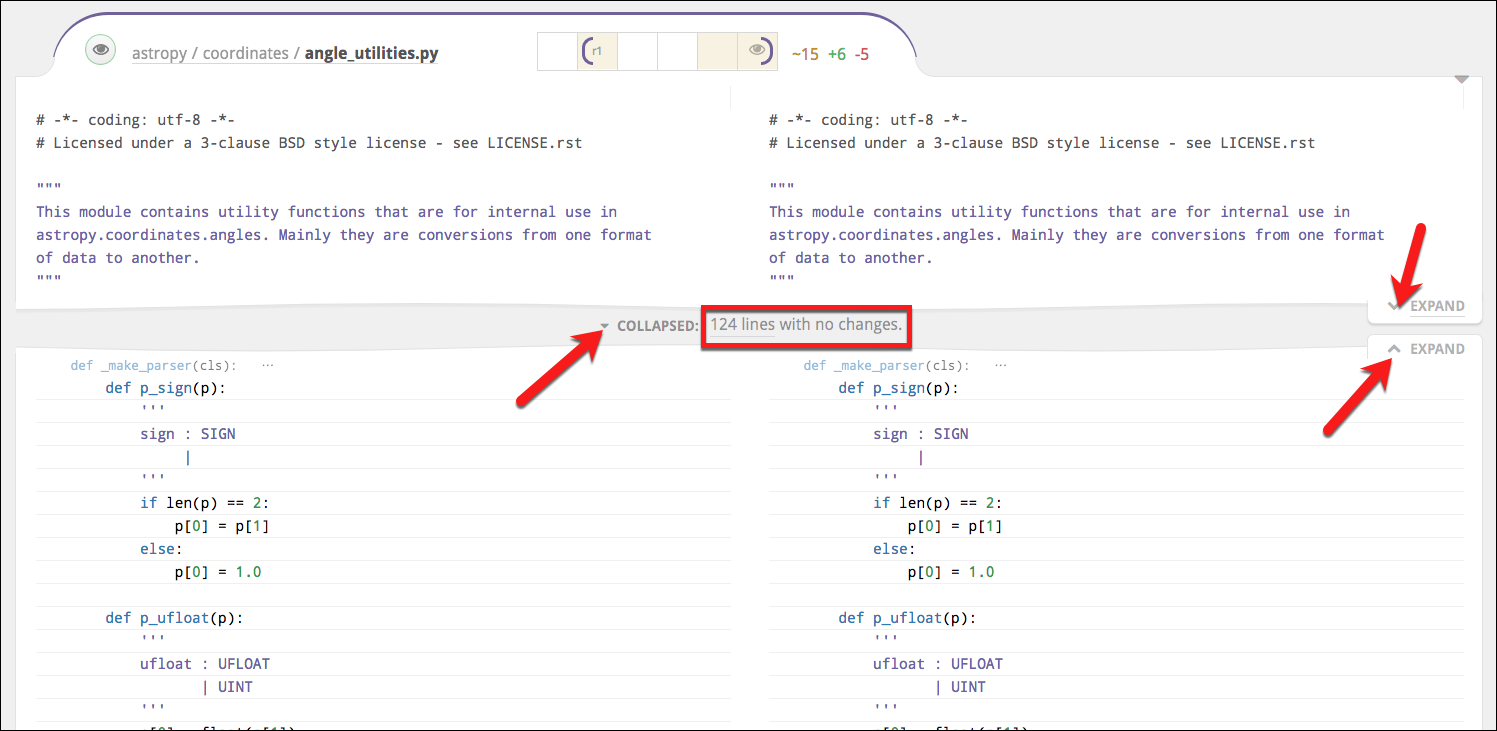Click right pane 'p[0] = 1.0' line

pyautogui.click(x=951, y=572)
